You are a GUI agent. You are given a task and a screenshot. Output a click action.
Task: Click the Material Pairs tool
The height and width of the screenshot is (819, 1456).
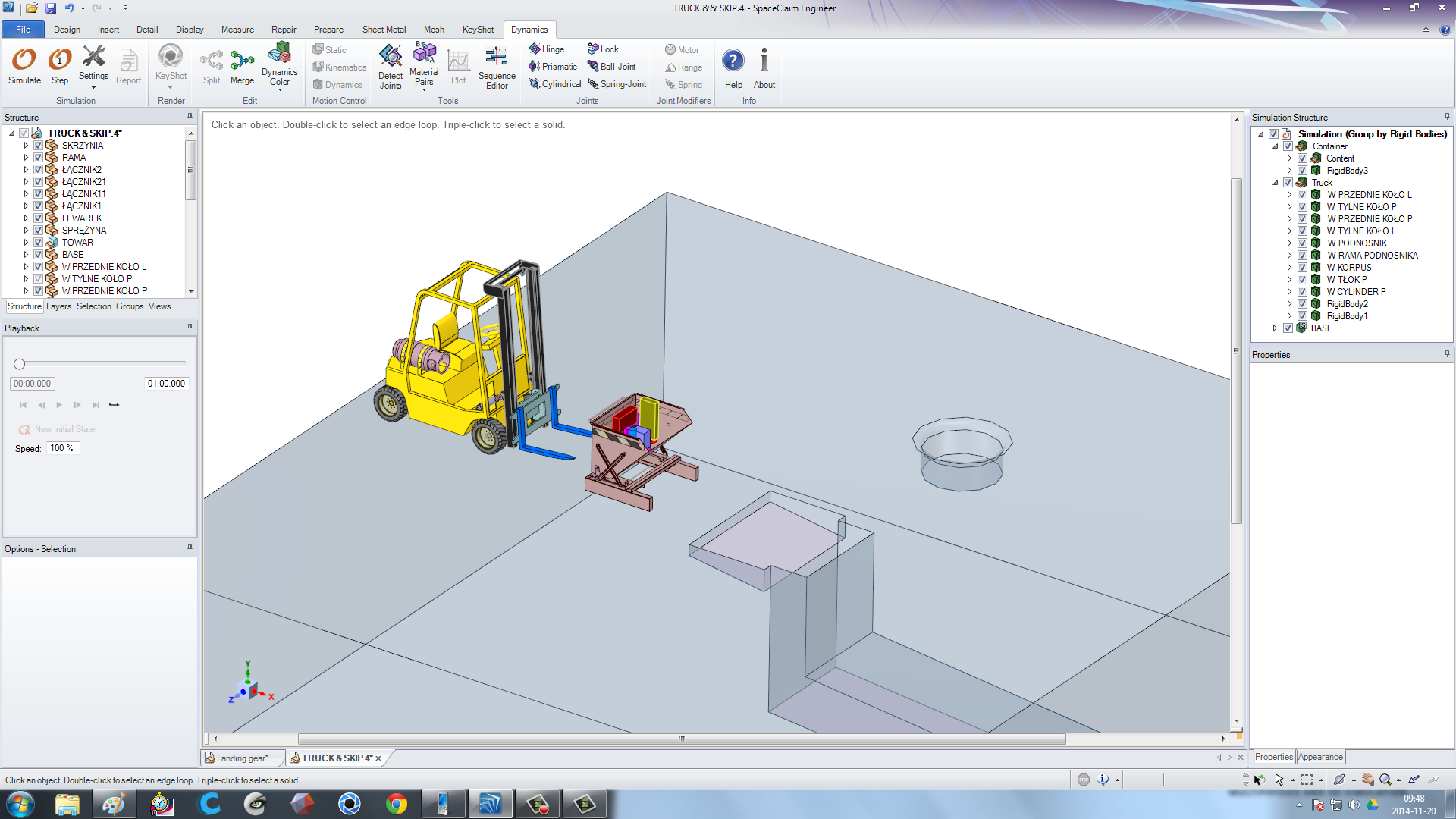423,67
